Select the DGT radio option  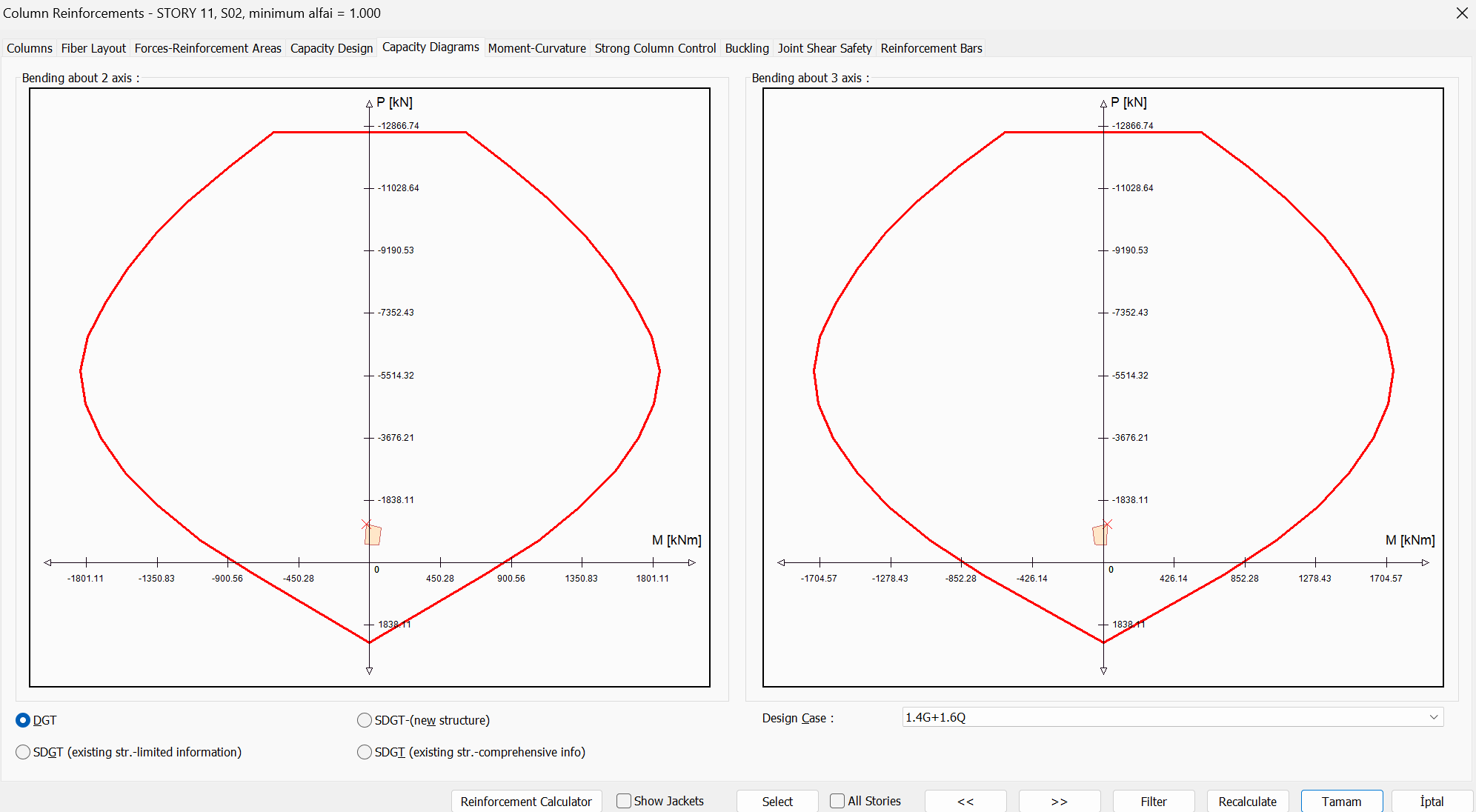point(23,720)
